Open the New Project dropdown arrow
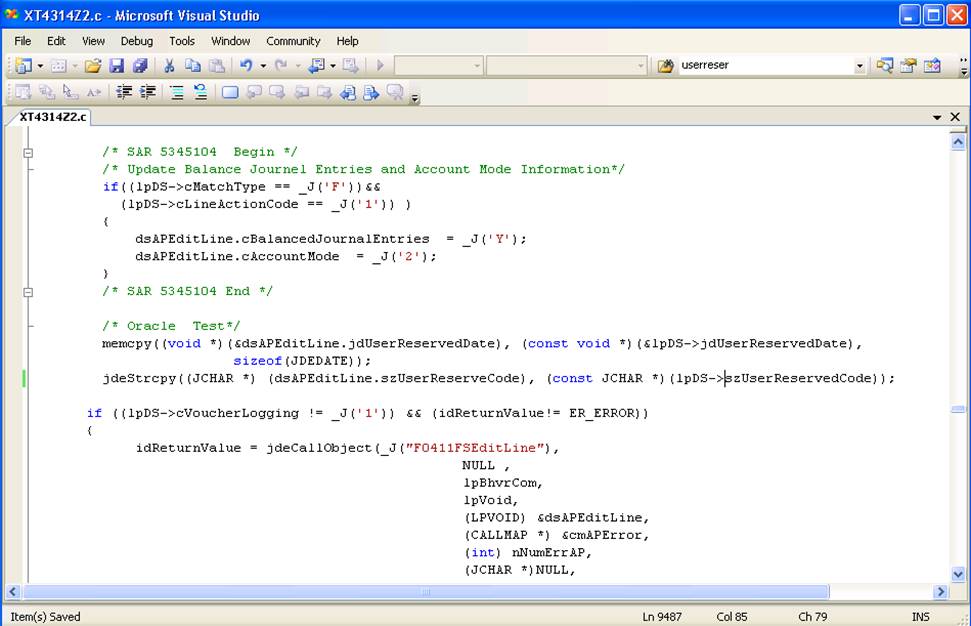Screen dimensions: 971x626 coord(40,66)
